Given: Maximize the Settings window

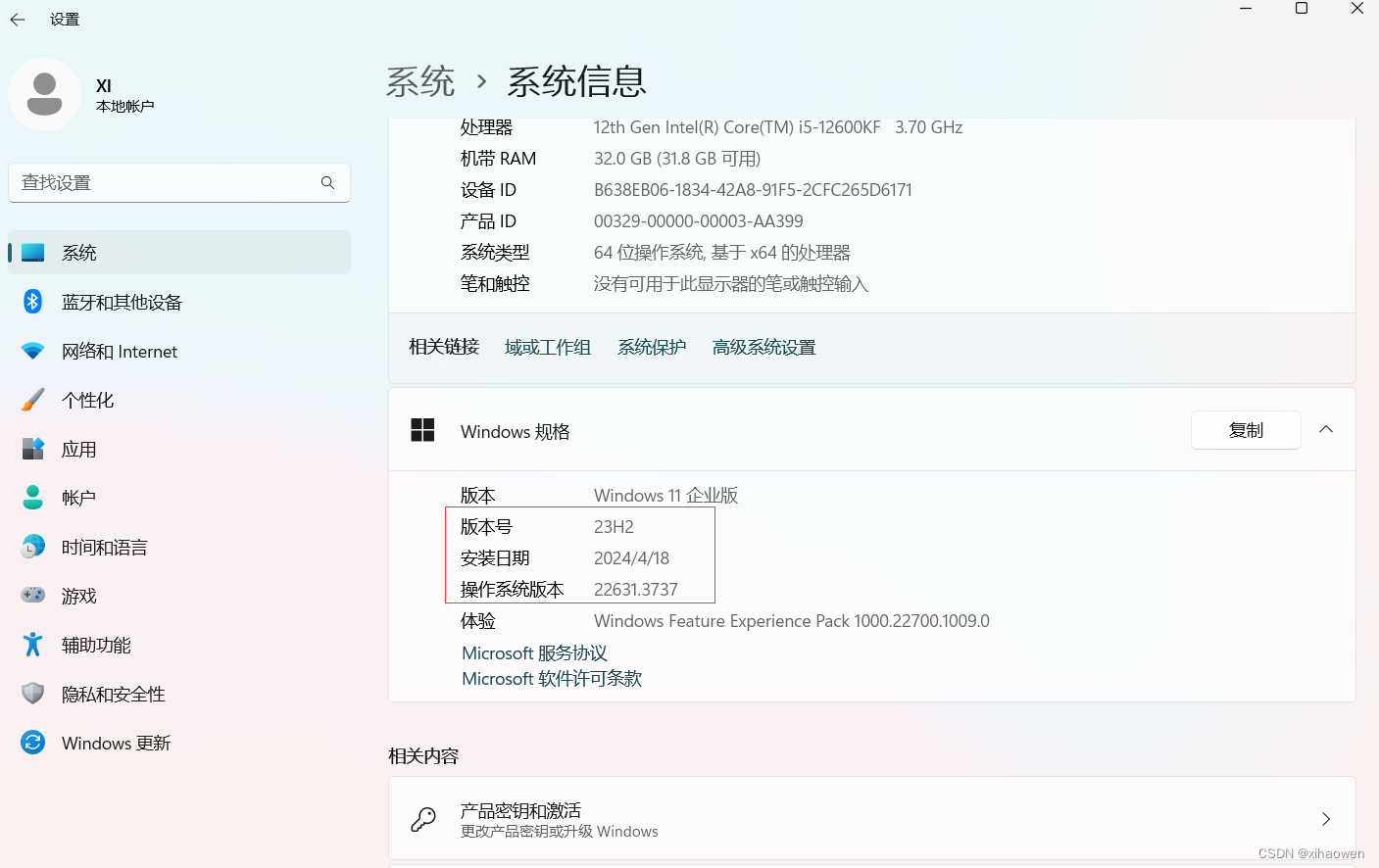Looking at the screenshot, I should point(1302,9).
